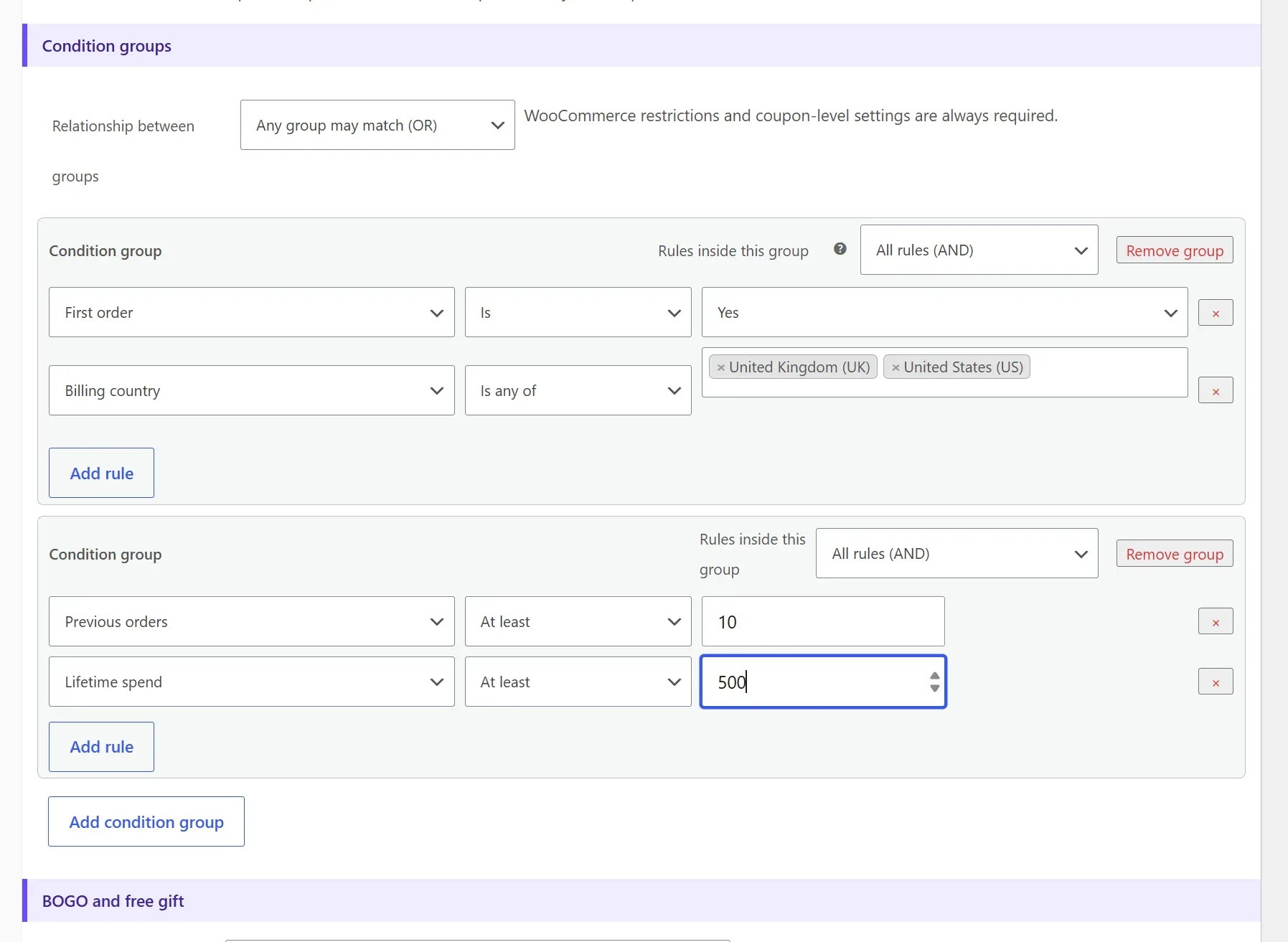Click the help icon beside Rules inside this group
The image size is (1288, 942).
point(840,249)
